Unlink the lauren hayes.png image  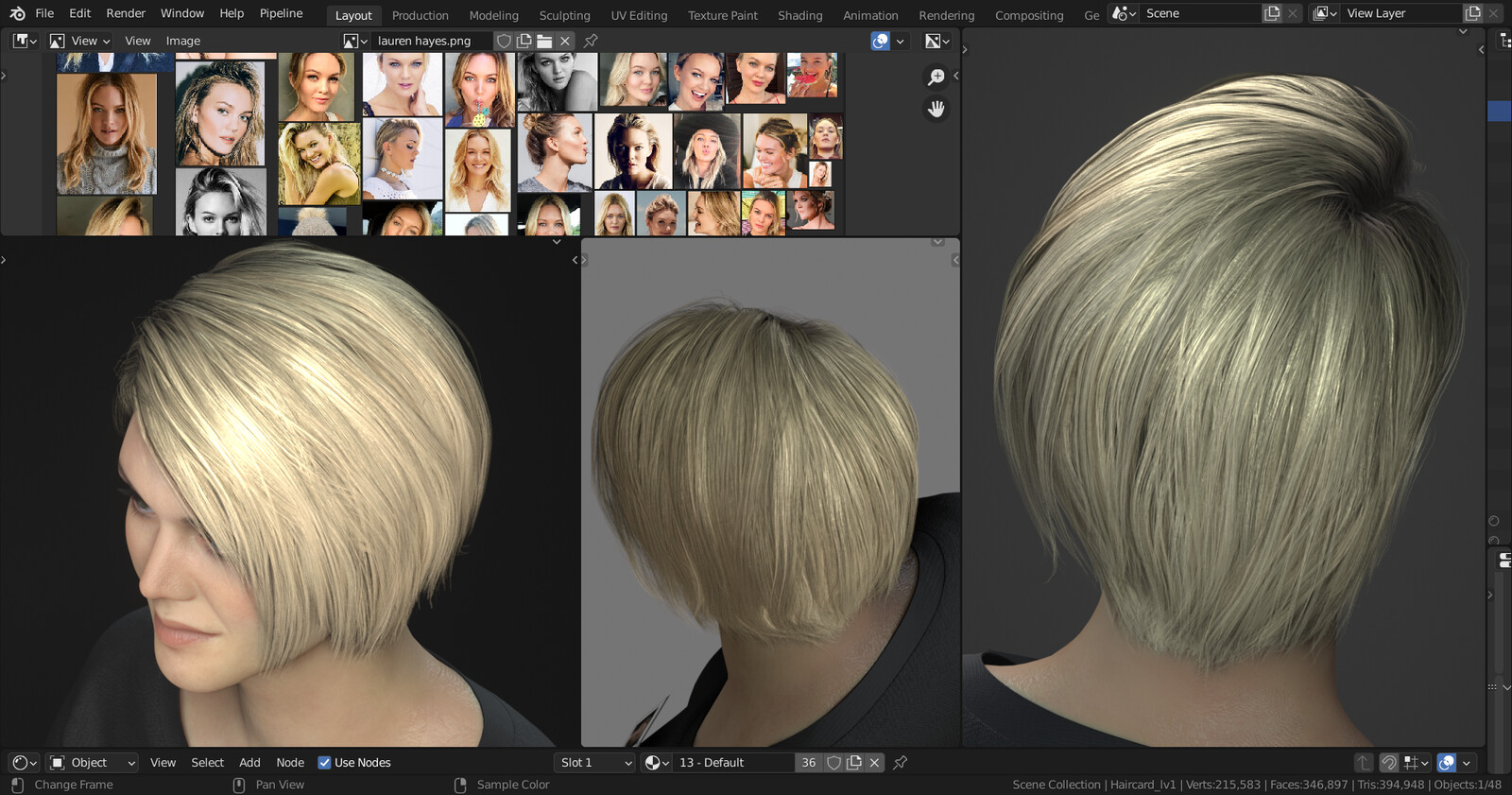[x=565, y=41]
